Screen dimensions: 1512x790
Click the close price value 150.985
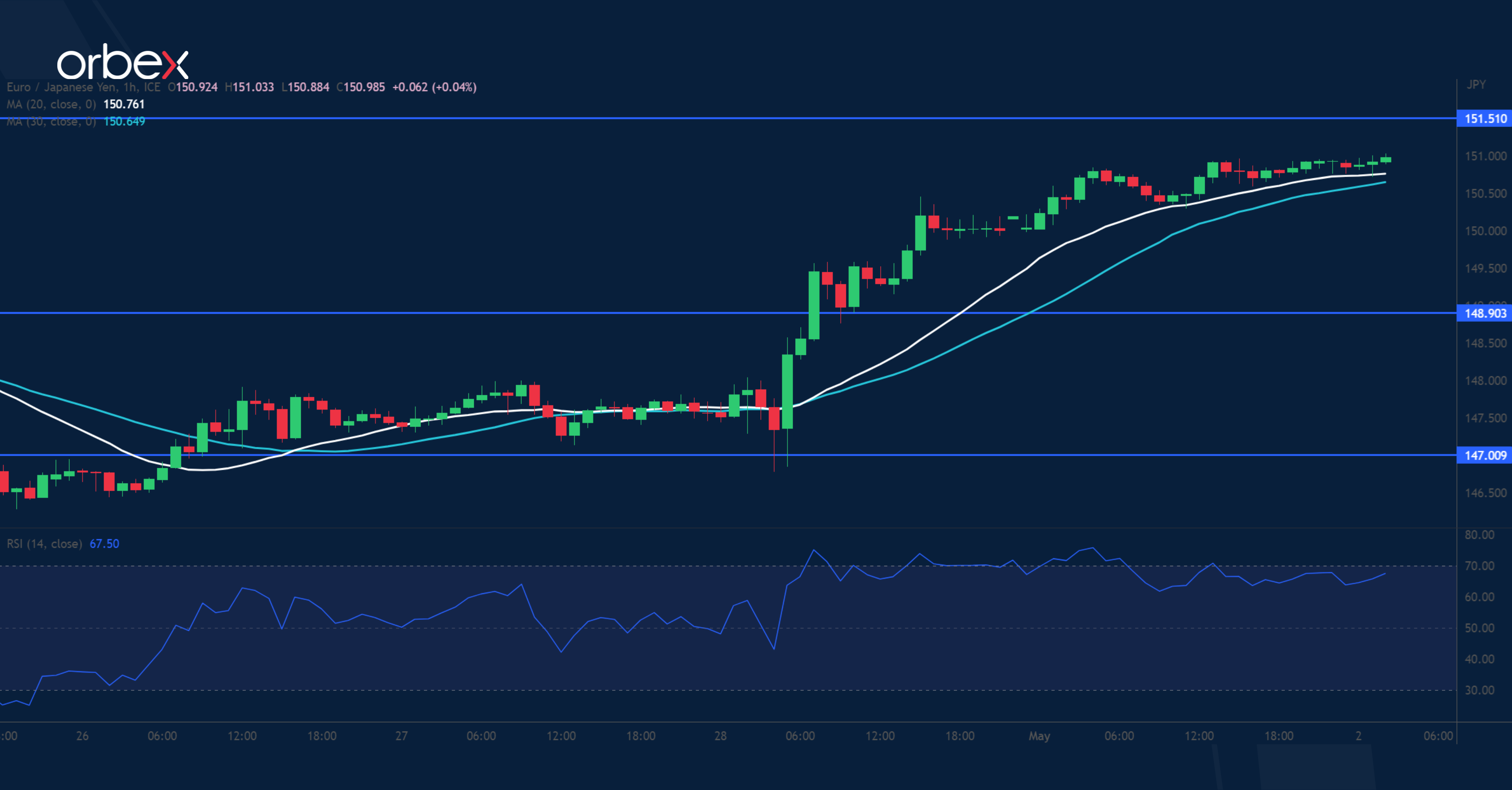[x=361, y=87]
